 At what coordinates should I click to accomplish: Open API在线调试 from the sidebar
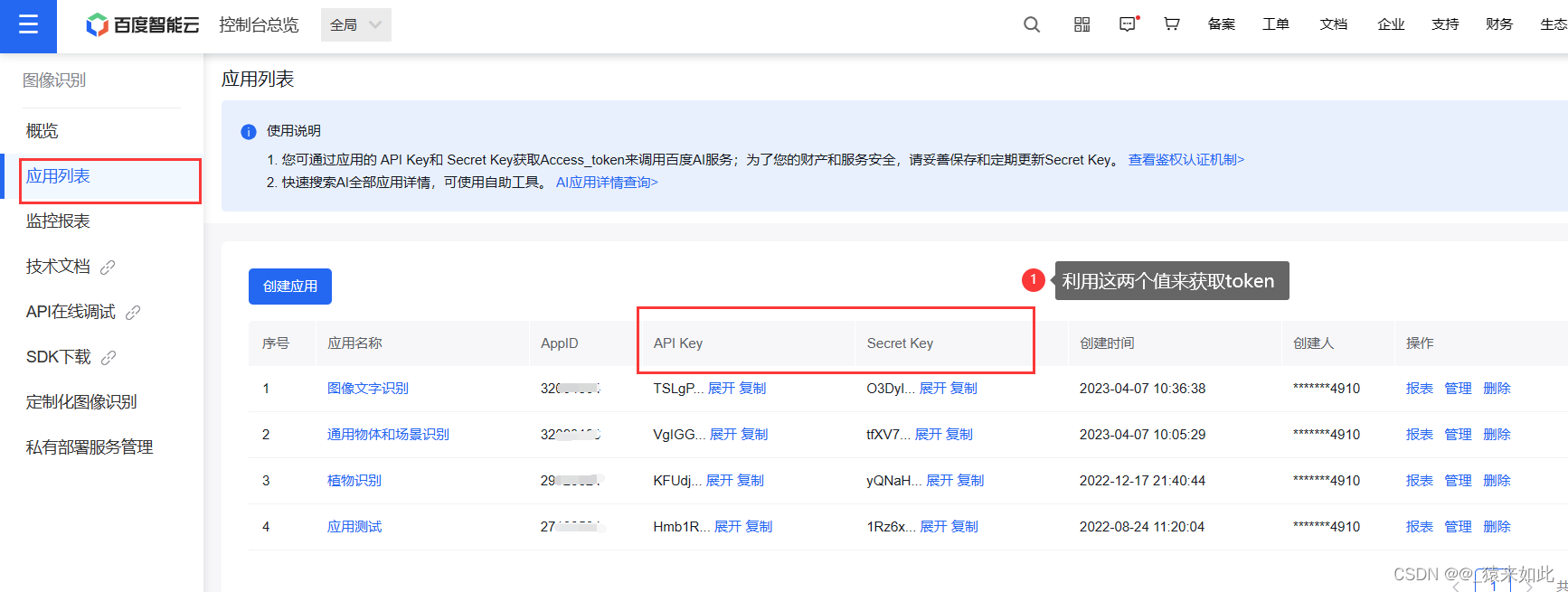click(71, 312)
